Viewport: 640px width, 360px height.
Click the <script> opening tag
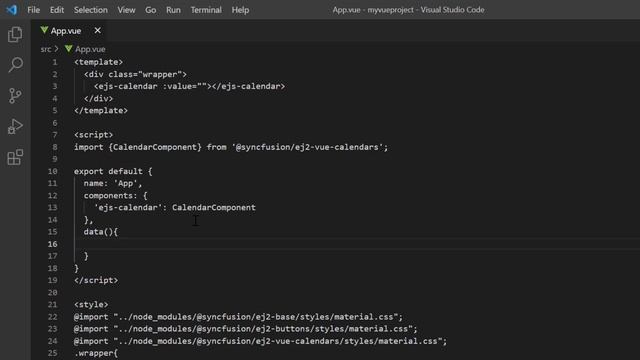click(93, 135)
